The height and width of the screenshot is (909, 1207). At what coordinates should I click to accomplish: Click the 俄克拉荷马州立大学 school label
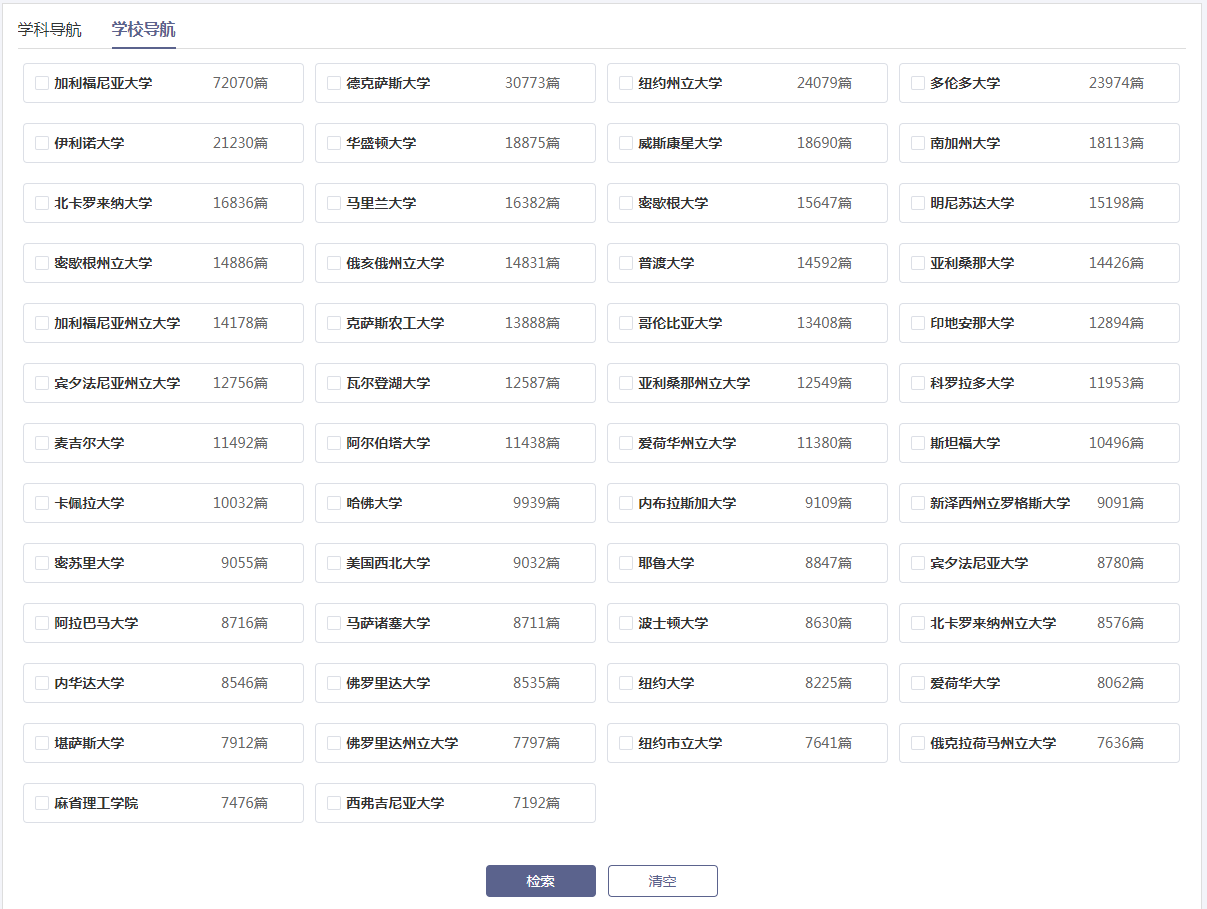click(x=992, y=743)
